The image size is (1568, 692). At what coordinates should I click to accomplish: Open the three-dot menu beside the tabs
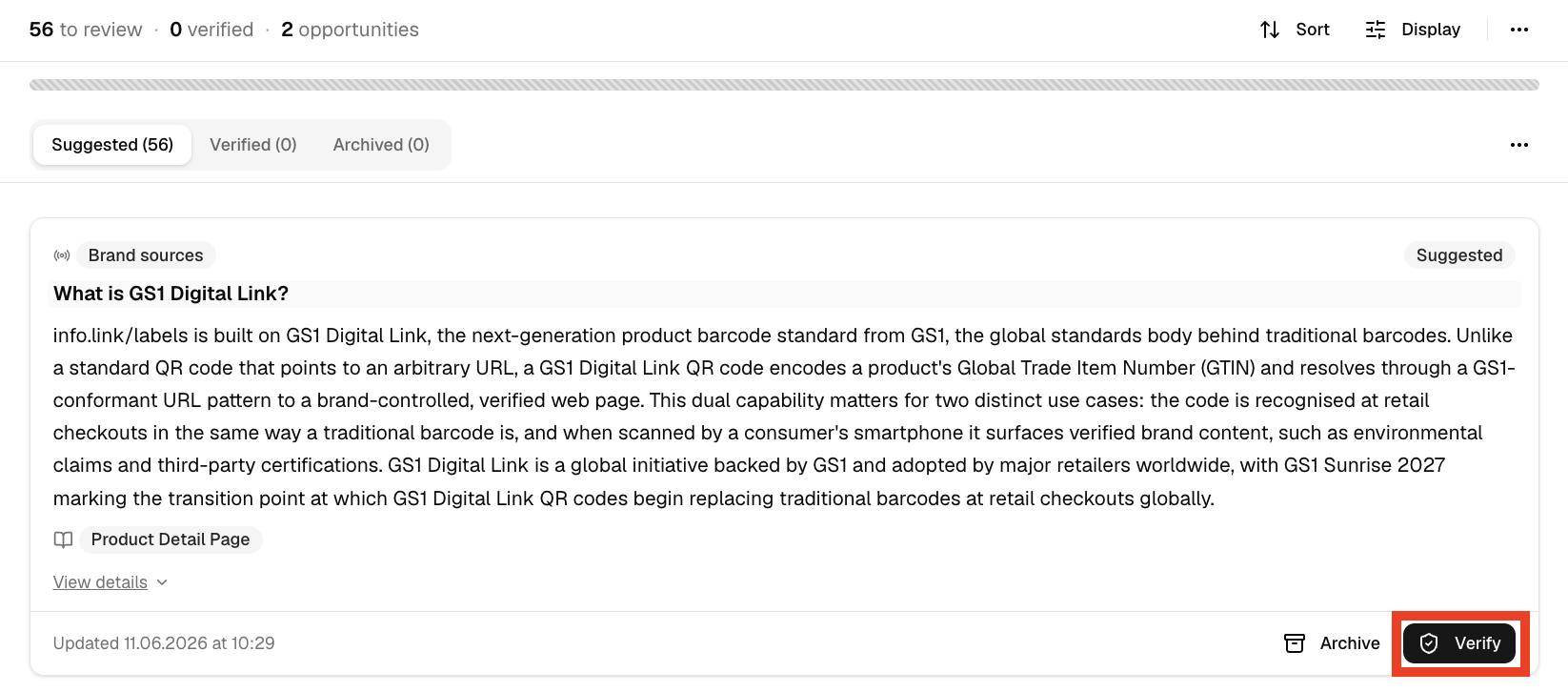[1519, 145]
